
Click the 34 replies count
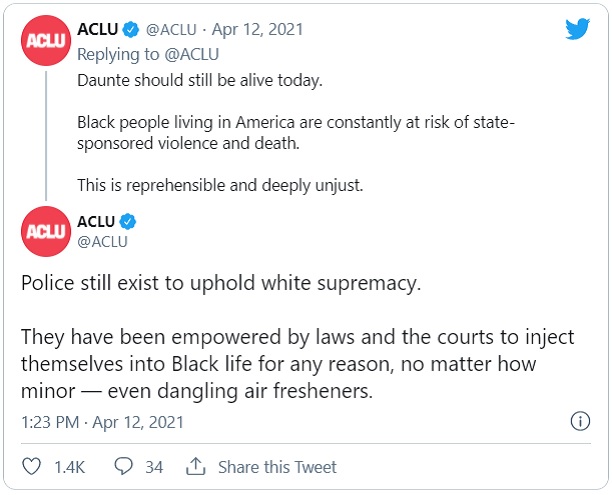[x=154, y=467]
